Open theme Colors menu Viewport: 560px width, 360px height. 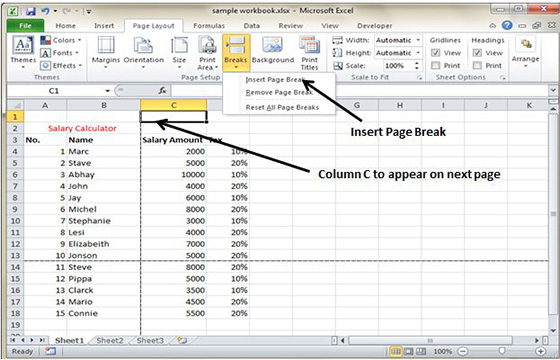click(x=61, y=40)
